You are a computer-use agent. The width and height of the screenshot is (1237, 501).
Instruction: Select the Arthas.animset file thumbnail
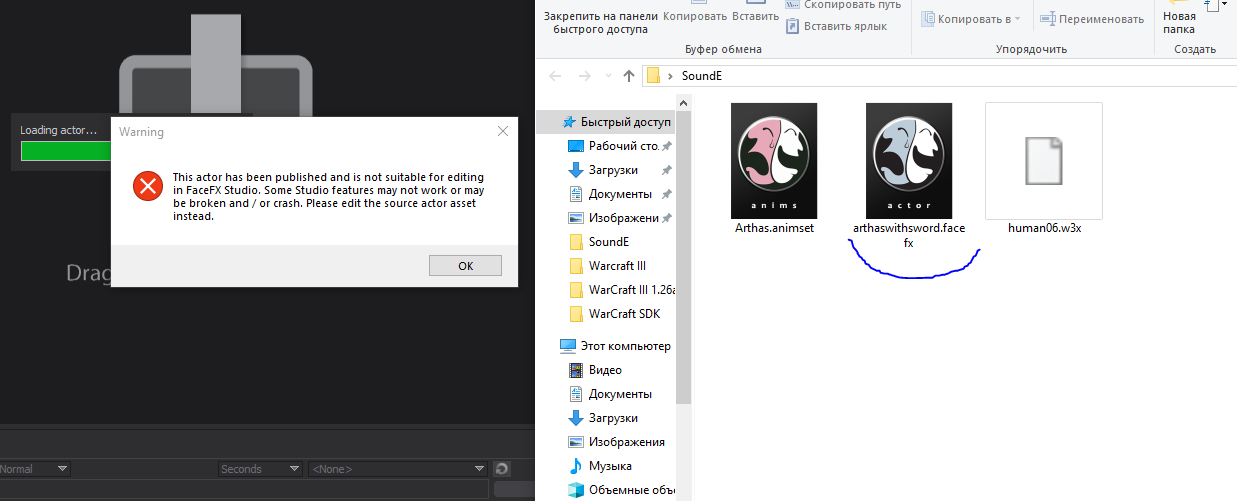tap(774, 160)
